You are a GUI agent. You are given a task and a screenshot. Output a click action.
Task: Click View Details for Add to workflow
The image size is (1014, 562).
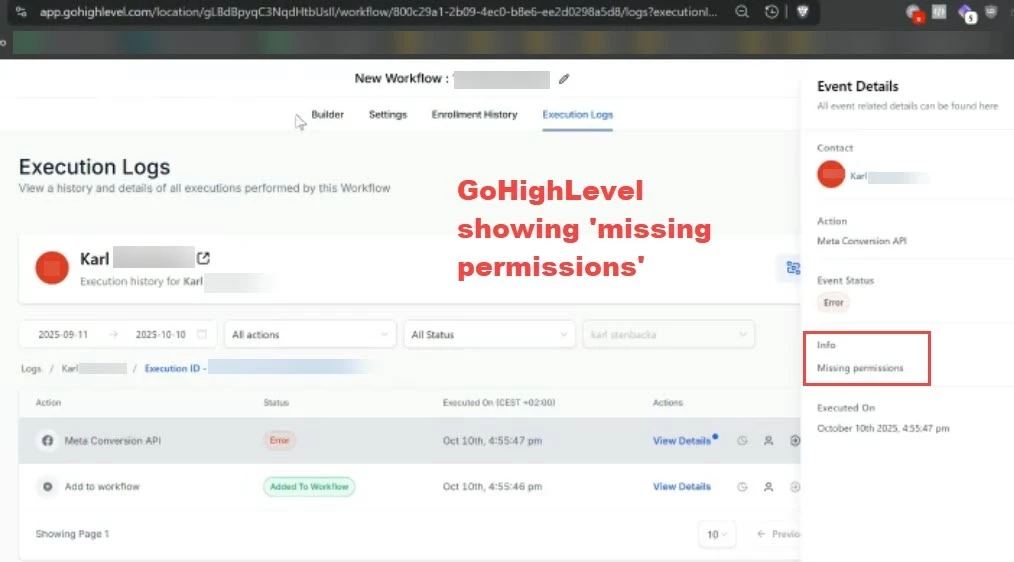(682, 486)
